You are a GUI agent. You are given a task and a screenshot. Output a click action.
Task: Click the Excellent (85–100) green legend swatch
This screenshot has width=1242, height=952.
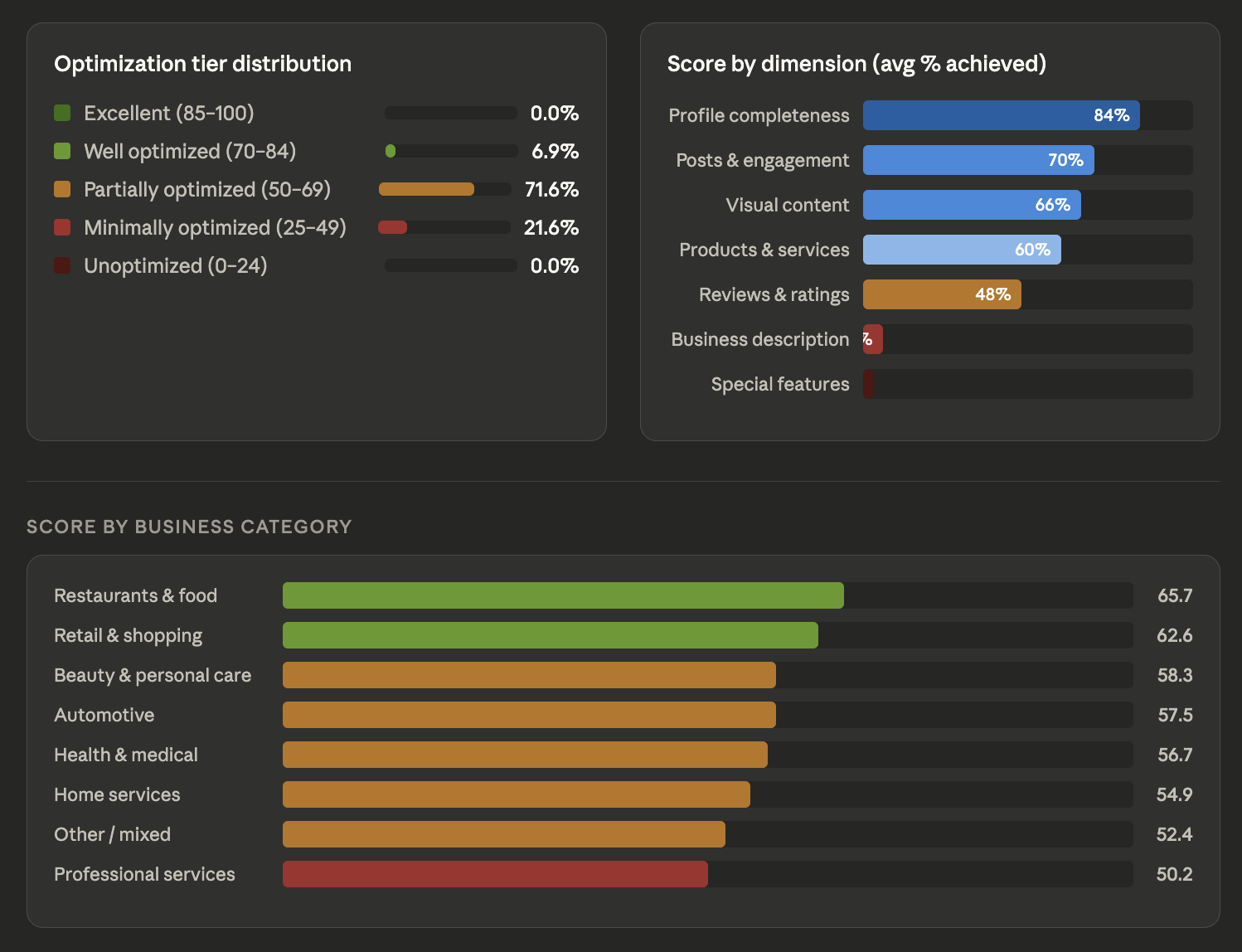62,113
